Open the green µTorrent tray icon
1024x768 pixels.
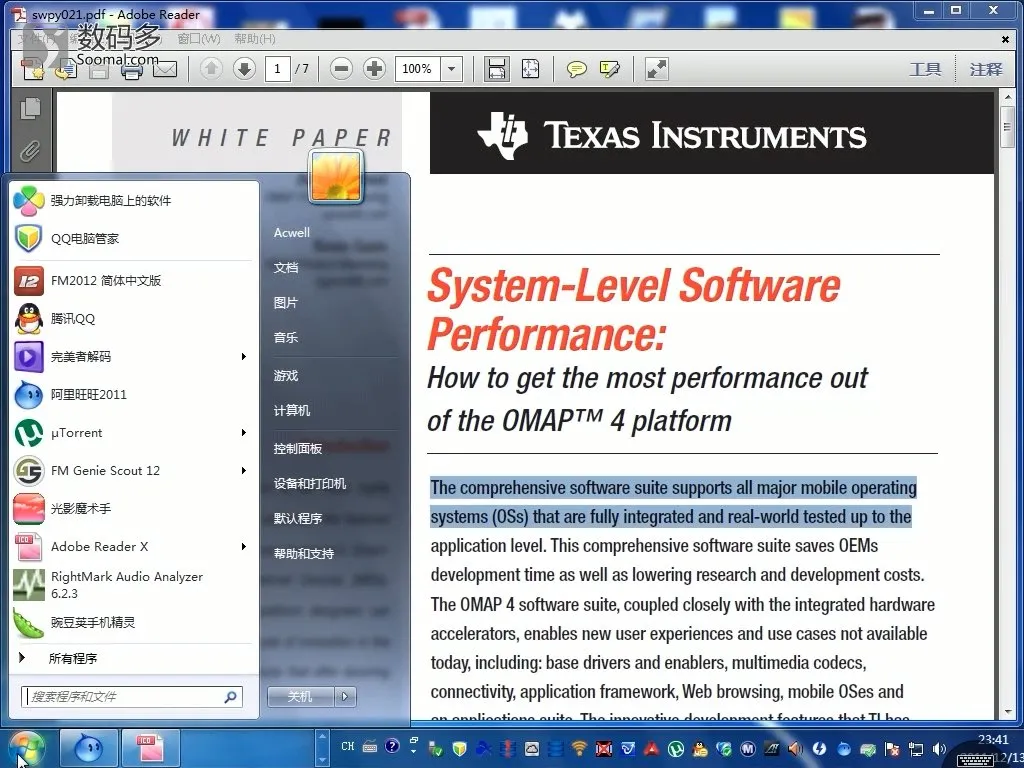(675, 748)
